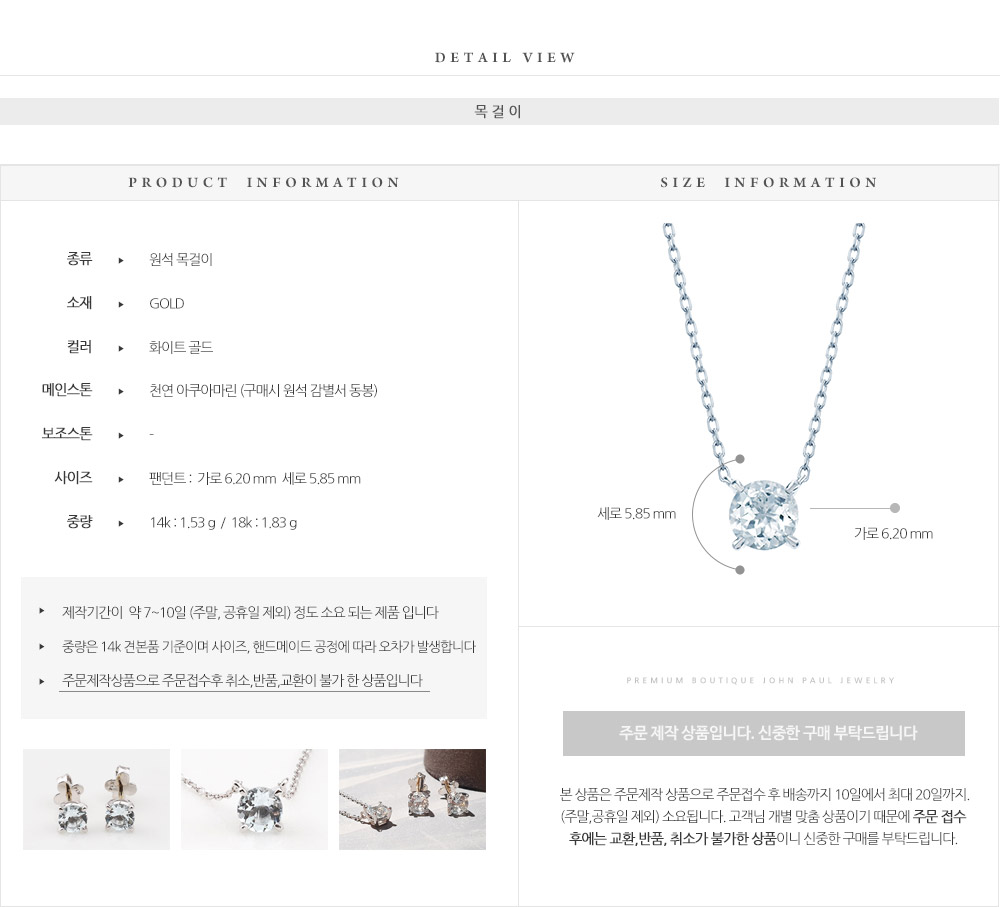Click the gray 주문 제작 상품입니다 banner
The image size is (1000, 907).
pyautogui.click(x=763, y=733)
